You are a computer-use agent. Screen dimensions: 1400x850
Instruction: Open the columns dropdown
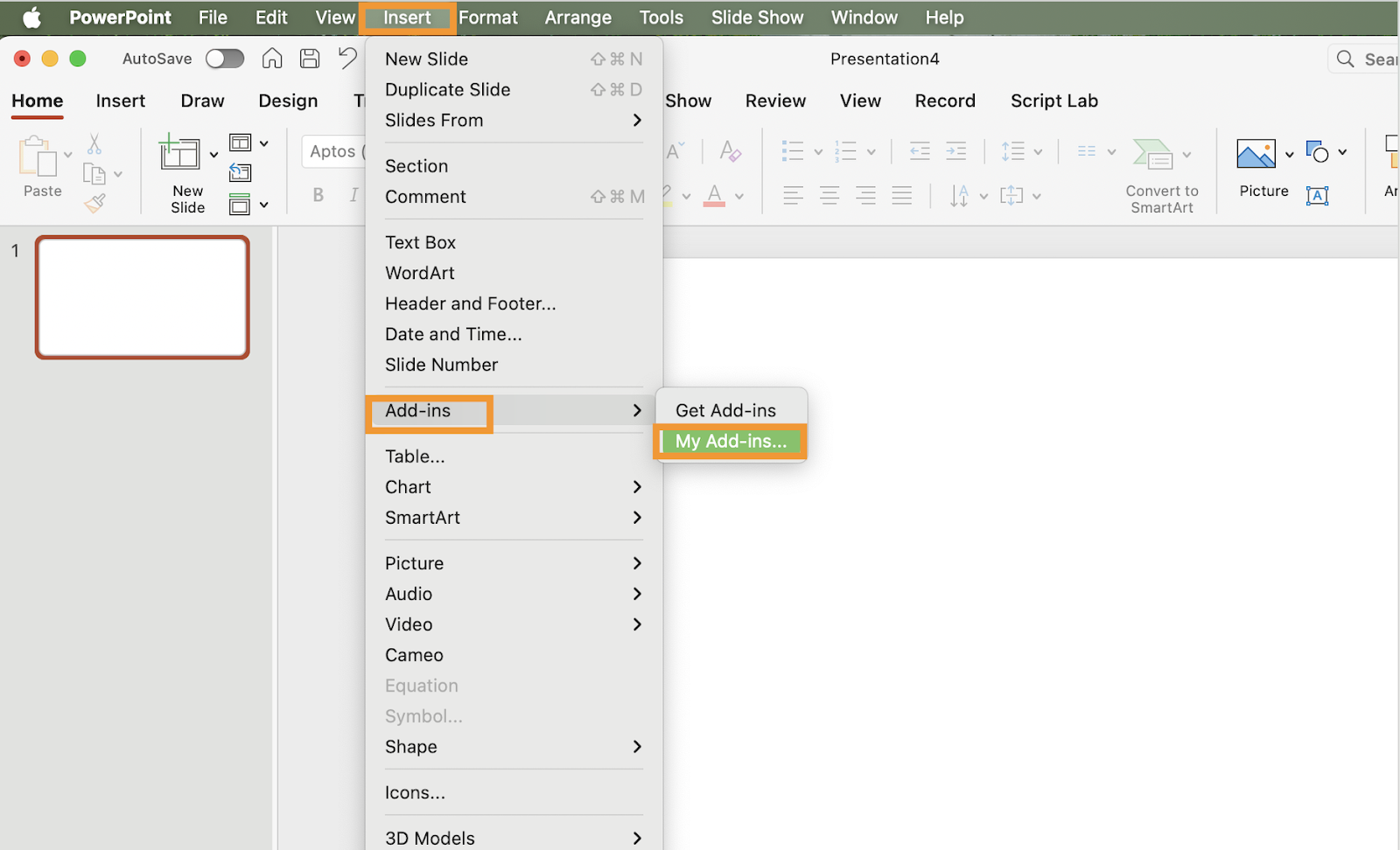(x=1111, y=152)
